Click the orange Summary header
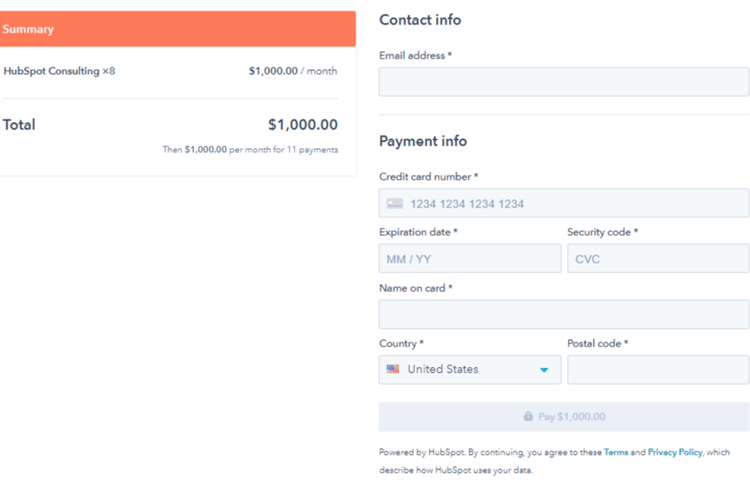Viewport: 750px width, 484px height. click(x=177, y=29)
